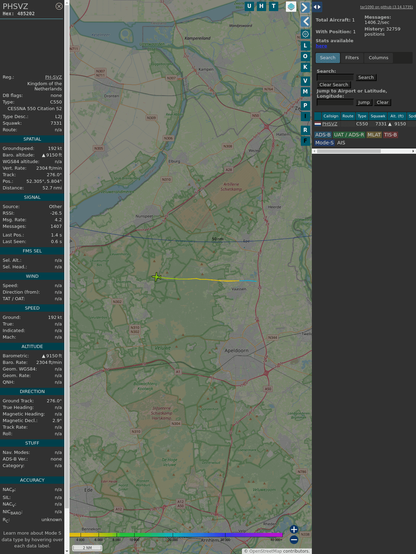This screenshot has height=554, width=416.
Task: Open the map layer switcher
Action: tap(291, 6)
